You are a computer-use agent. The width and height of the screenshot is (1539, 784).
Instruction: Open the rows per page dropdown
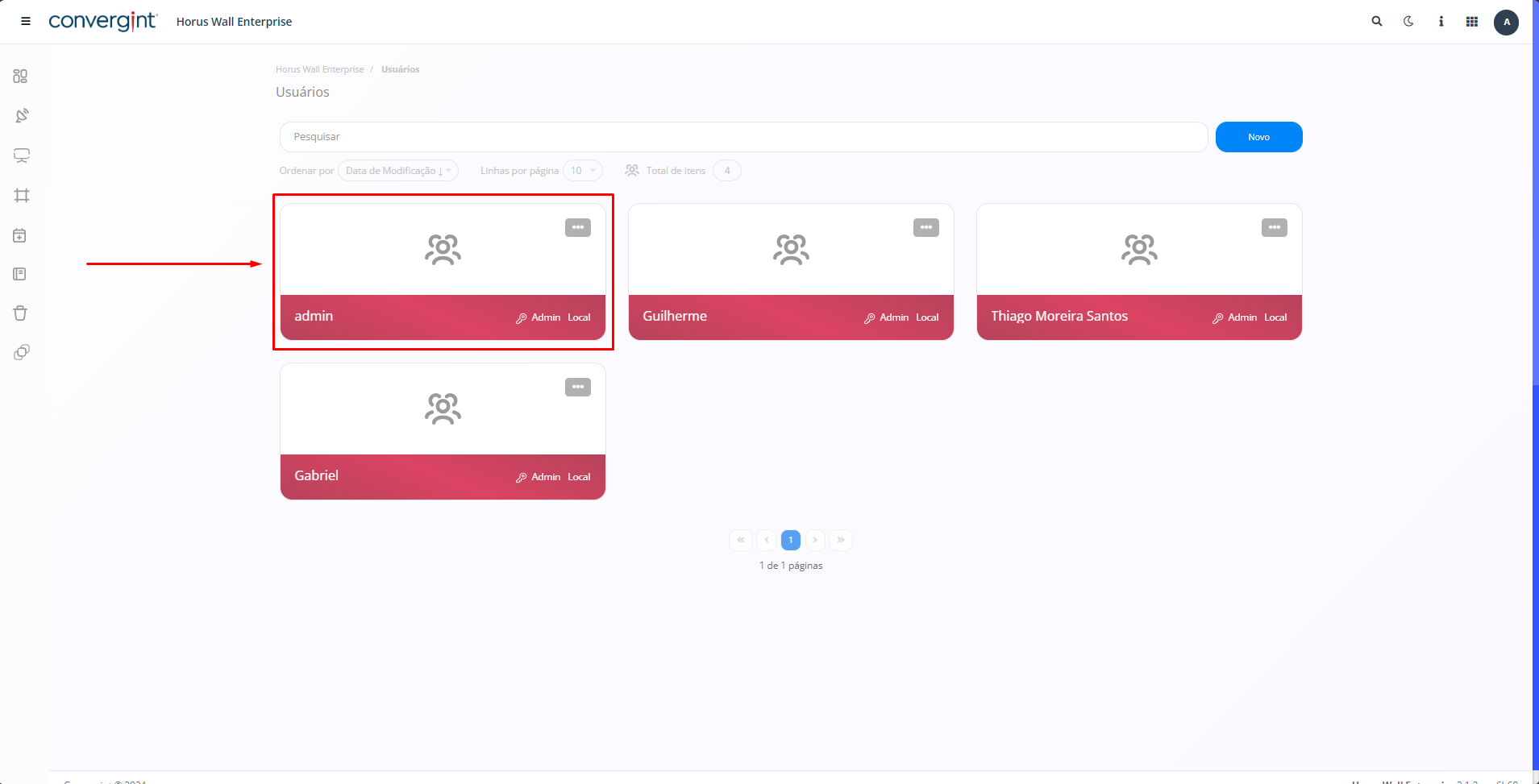[x=582, y=171]
